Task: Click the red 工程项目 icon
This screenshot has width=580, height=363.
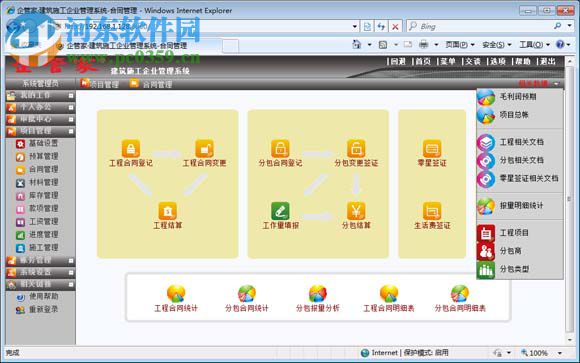Action: pos(486,233)
